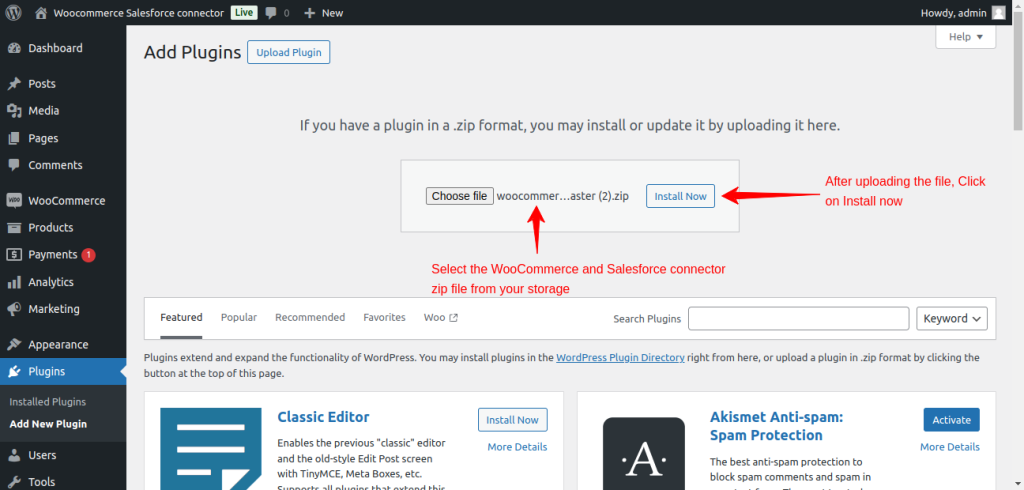Click the Media library icon
Image resolution: width=1024 pixels, height=490 pixels.
14,111
